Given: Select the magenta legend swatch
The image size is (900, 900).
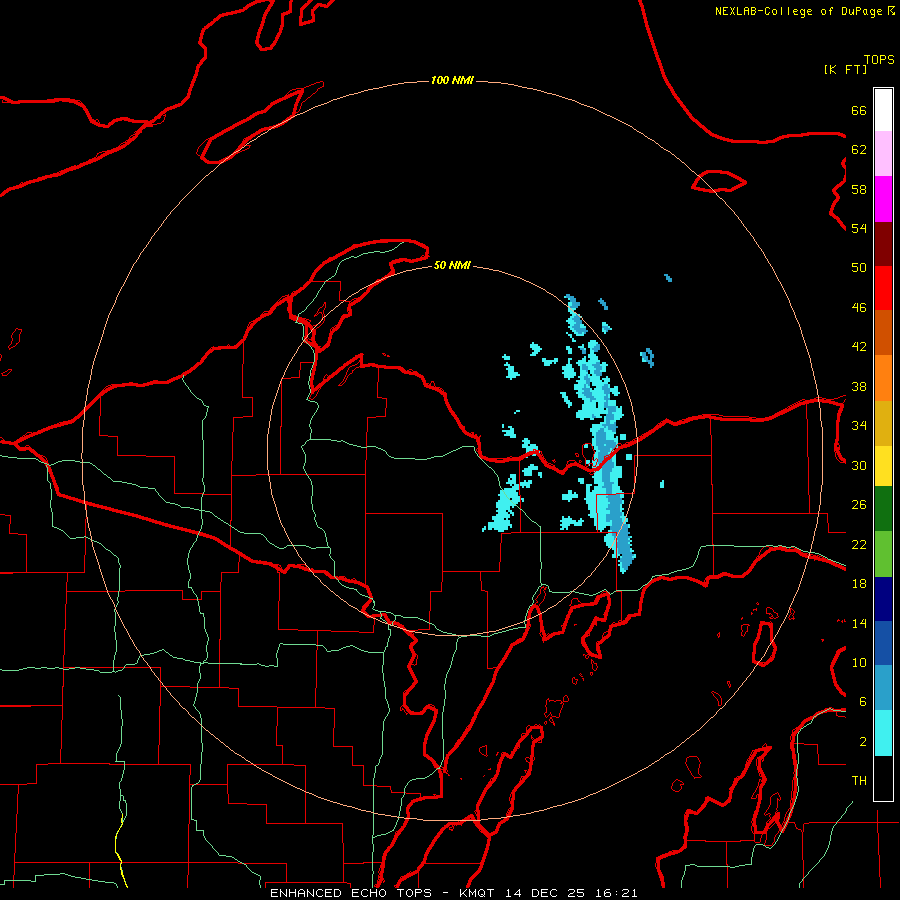Looking at the screenshot, I should (x=883, y=199).
